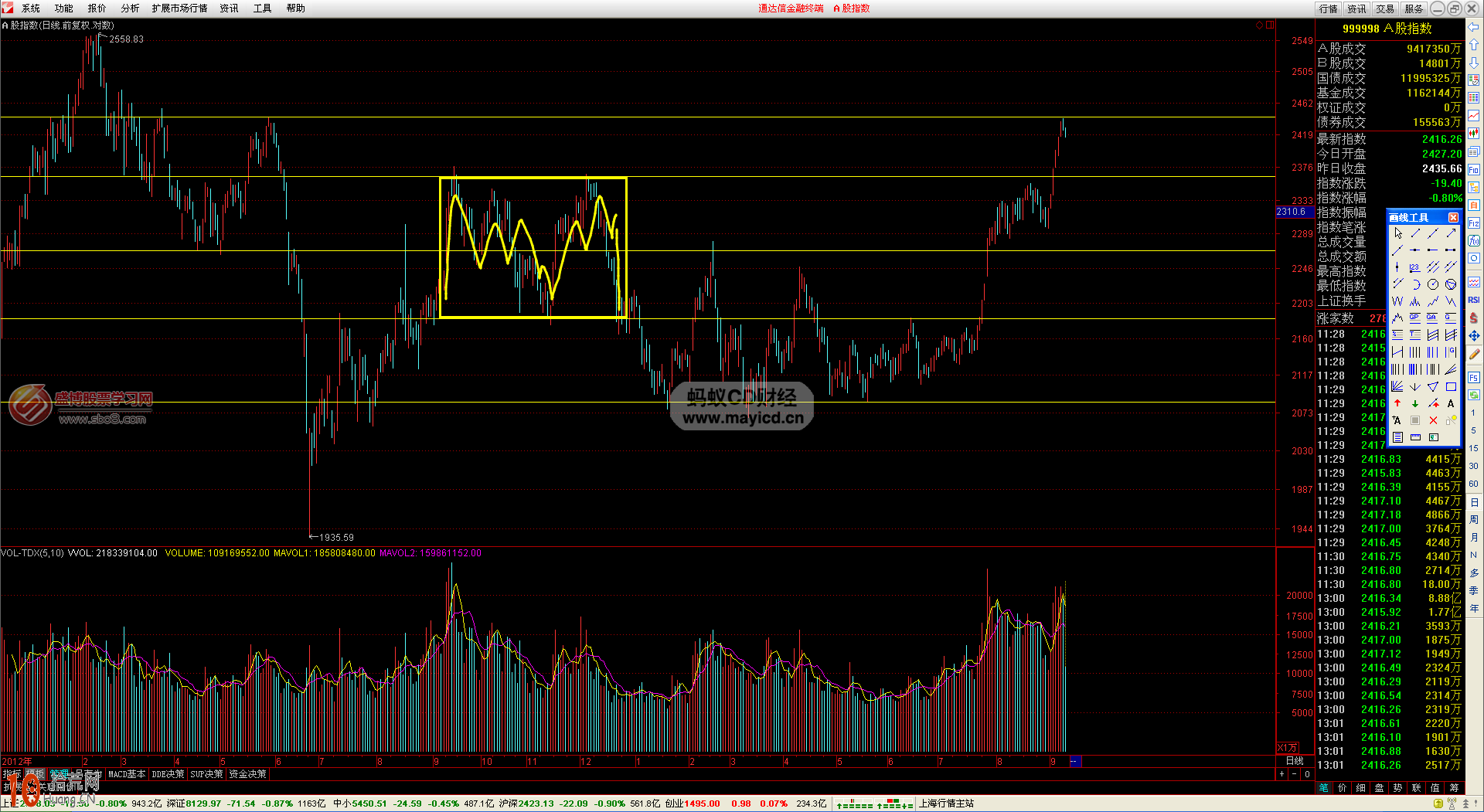This screenshot has height=812, width=1484.
Task: Click the F5 chart switch icon
Action: point(1474,377)
